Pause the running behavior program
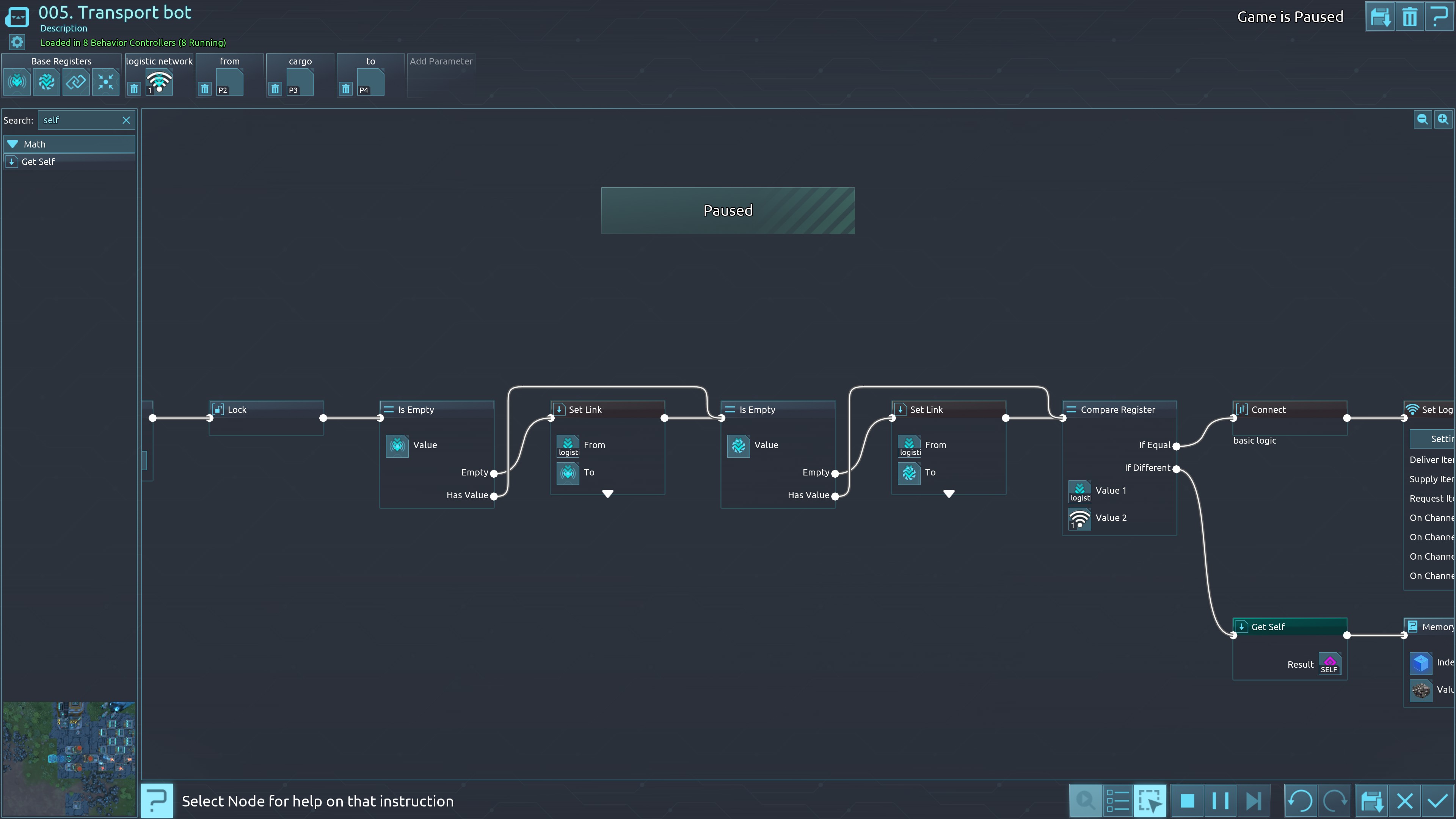Viewport: 1456px width, 819px height. (x=1220, y=801)
